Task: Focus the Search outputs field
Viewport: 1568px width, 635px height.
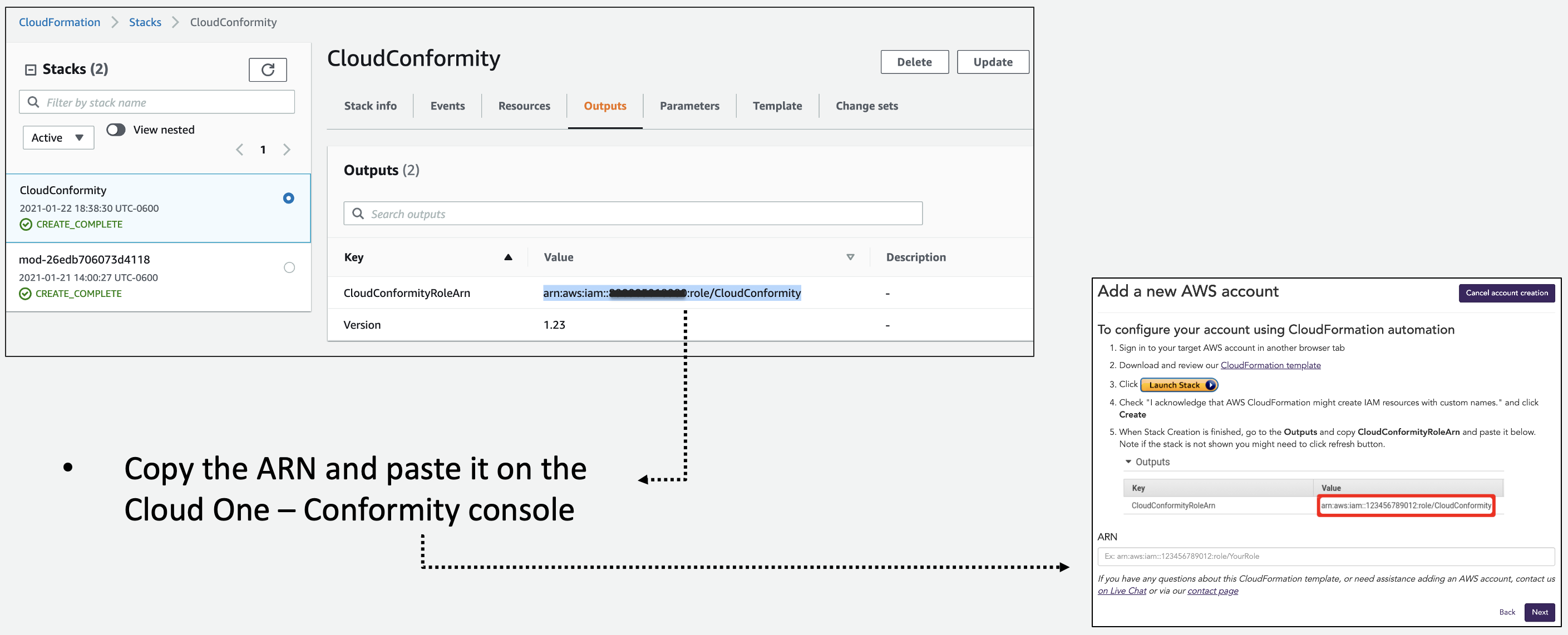Action: [x=633, y=214]
